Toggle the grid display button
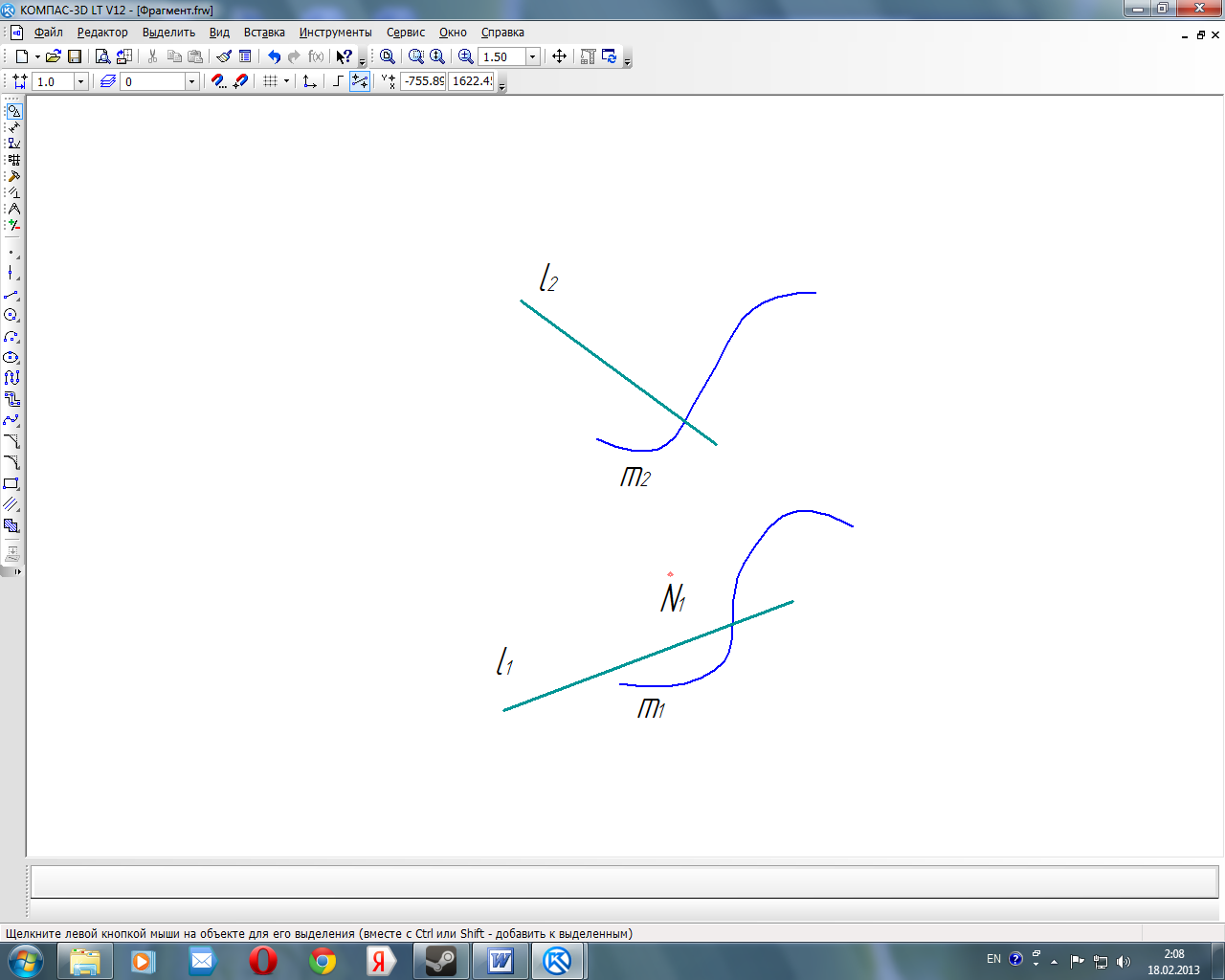Image resolution: width=1225 pixels, height=980 pixels. (x=270, y=81)
